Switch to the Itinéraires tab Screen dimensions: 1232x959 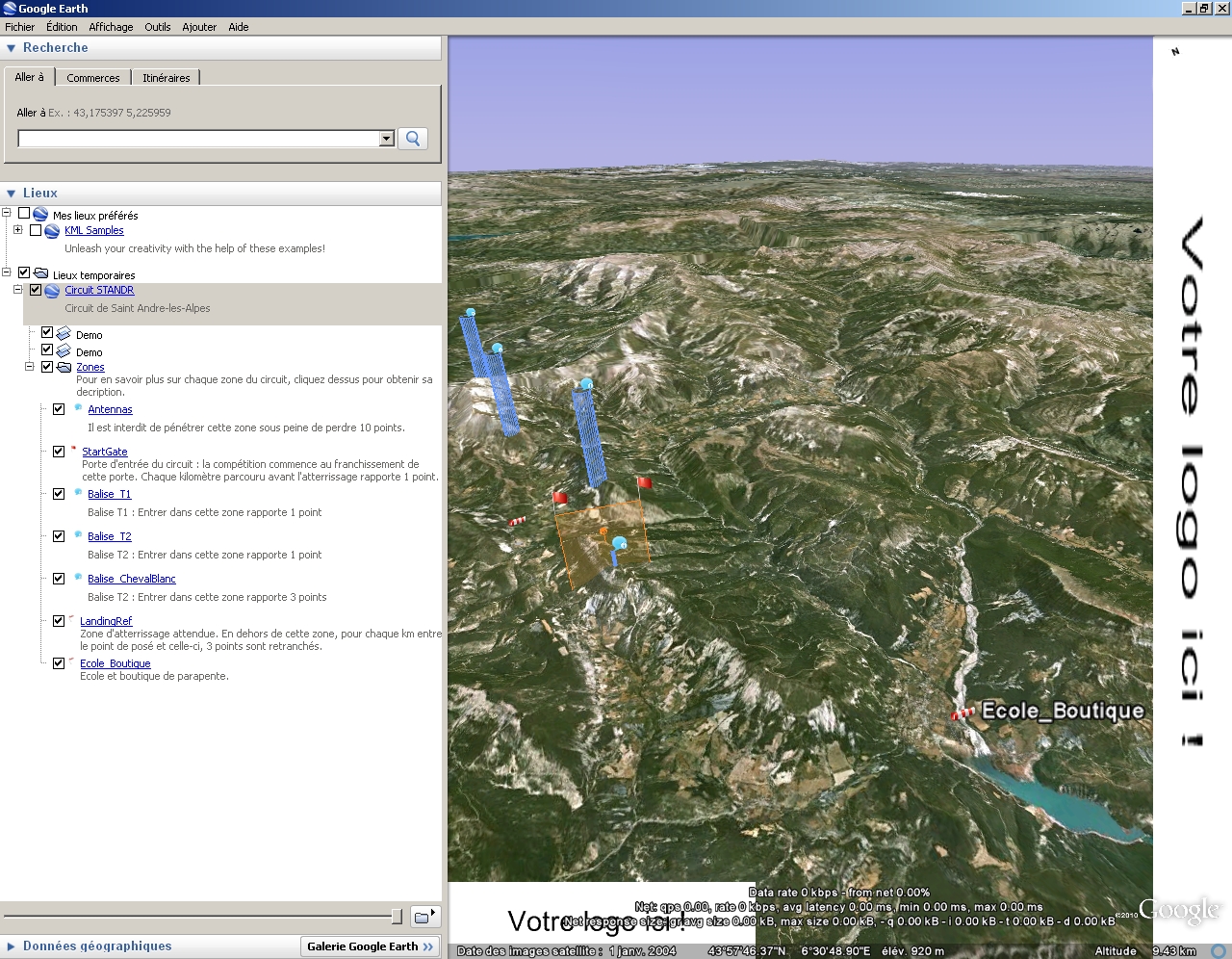pos(167,78)
